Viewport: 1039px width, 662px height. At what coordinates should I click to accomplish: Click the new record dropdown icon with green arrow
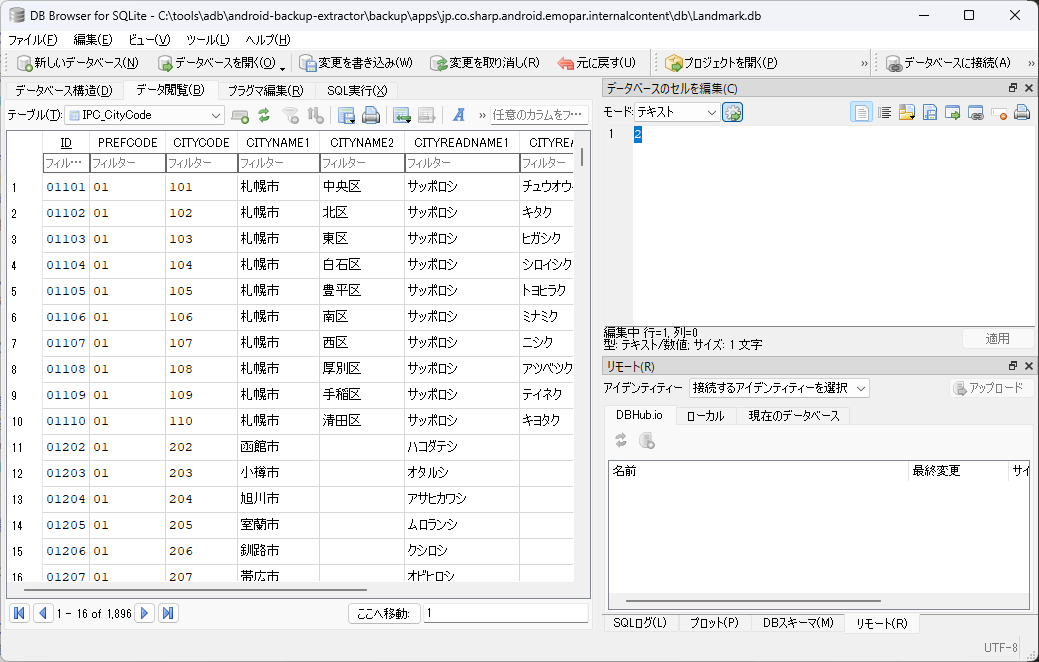point(402,115)
